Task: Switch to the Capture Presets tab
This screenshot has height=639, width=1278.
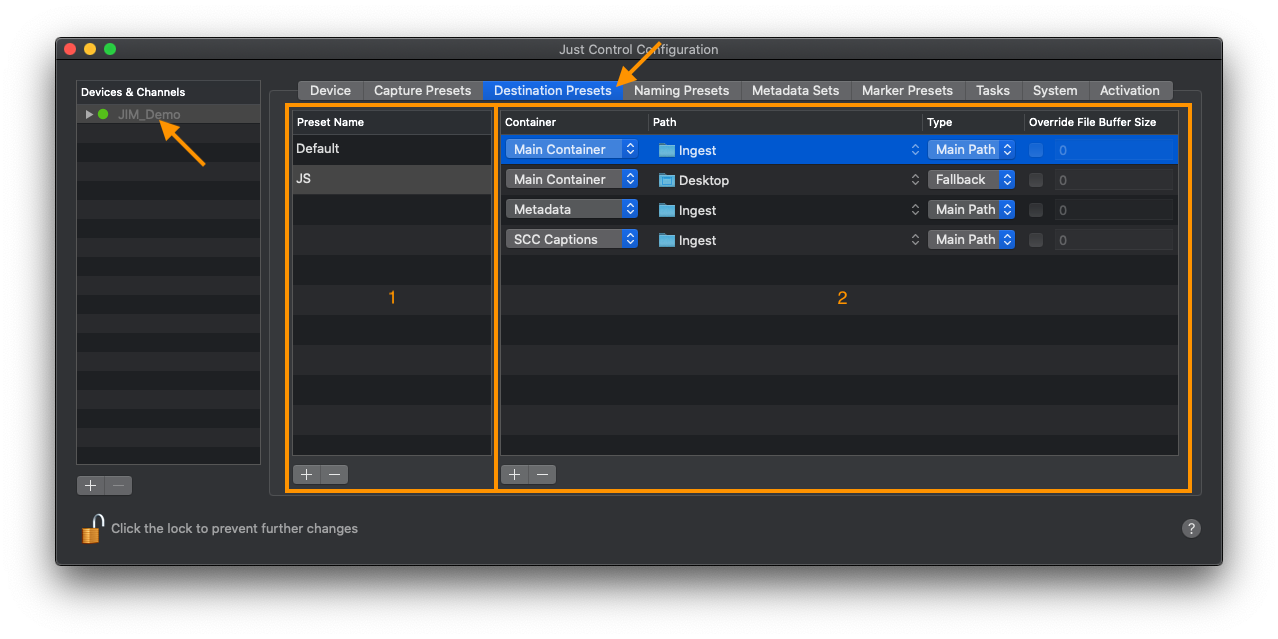Action: (422, 90)
